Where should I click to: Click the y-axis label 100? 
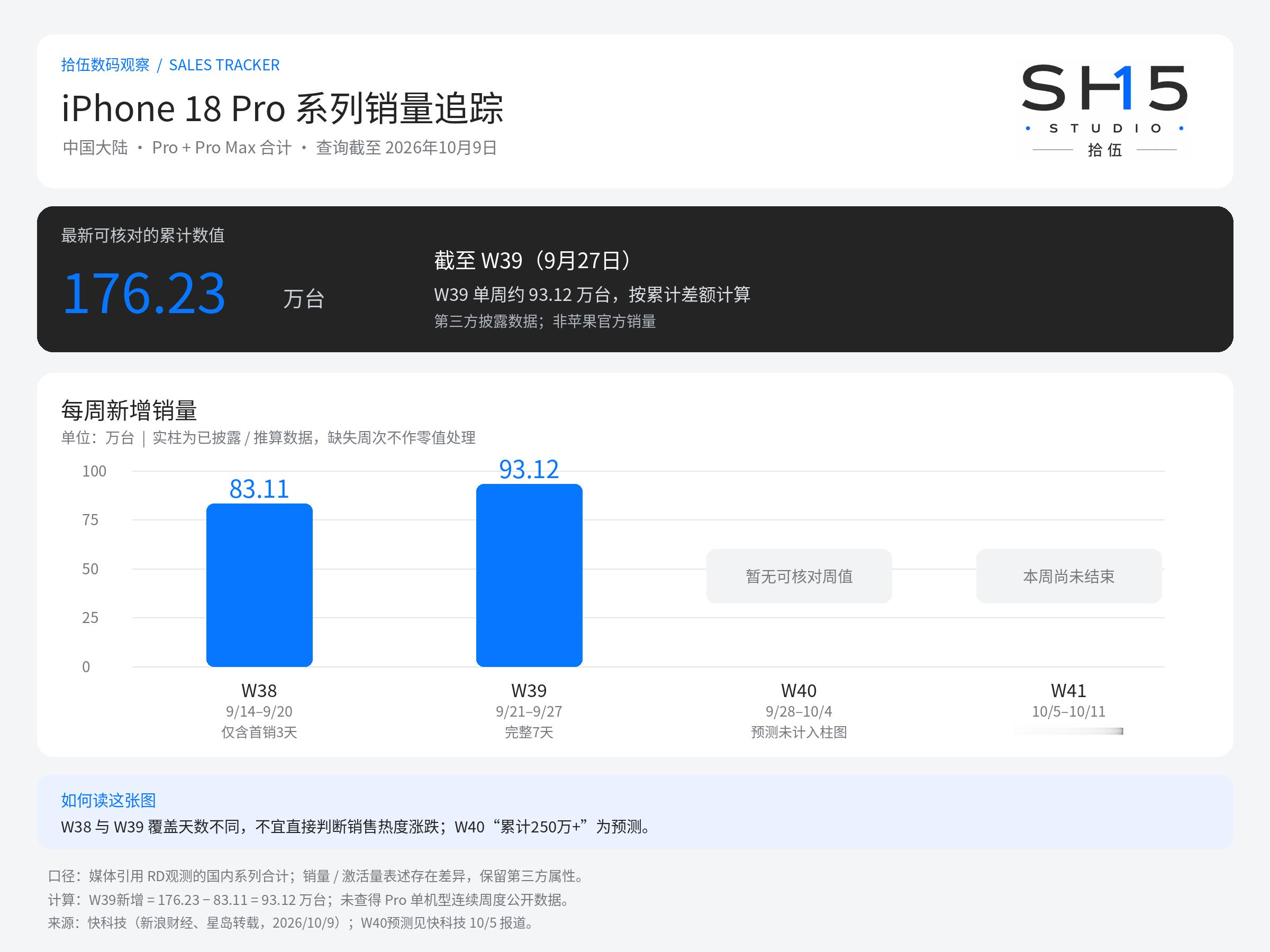pos(94,471)
